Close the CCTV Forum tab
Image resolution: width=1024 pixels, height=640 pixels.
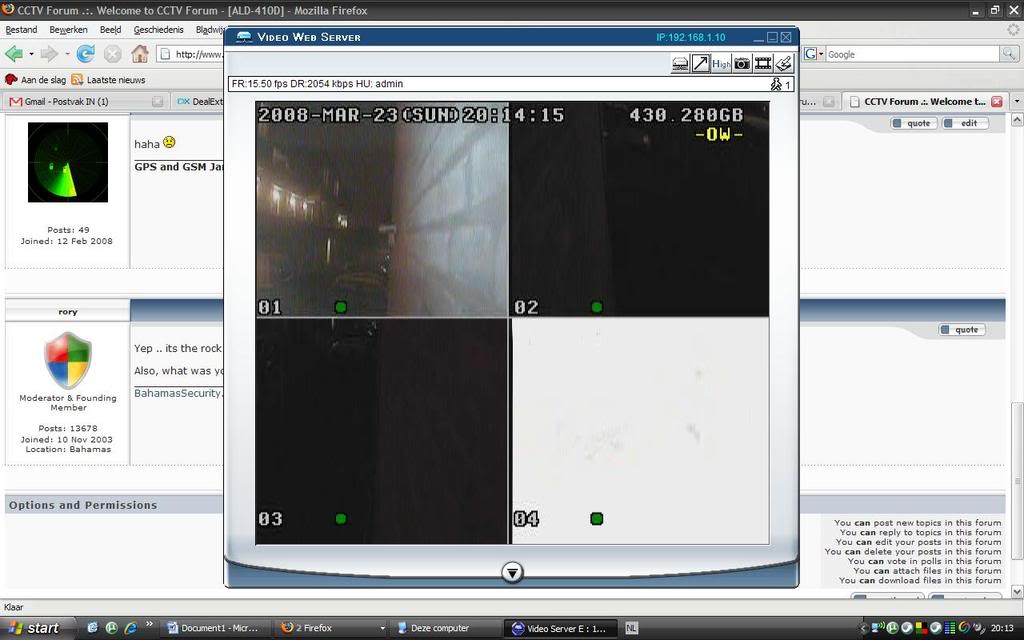(997, 101)
